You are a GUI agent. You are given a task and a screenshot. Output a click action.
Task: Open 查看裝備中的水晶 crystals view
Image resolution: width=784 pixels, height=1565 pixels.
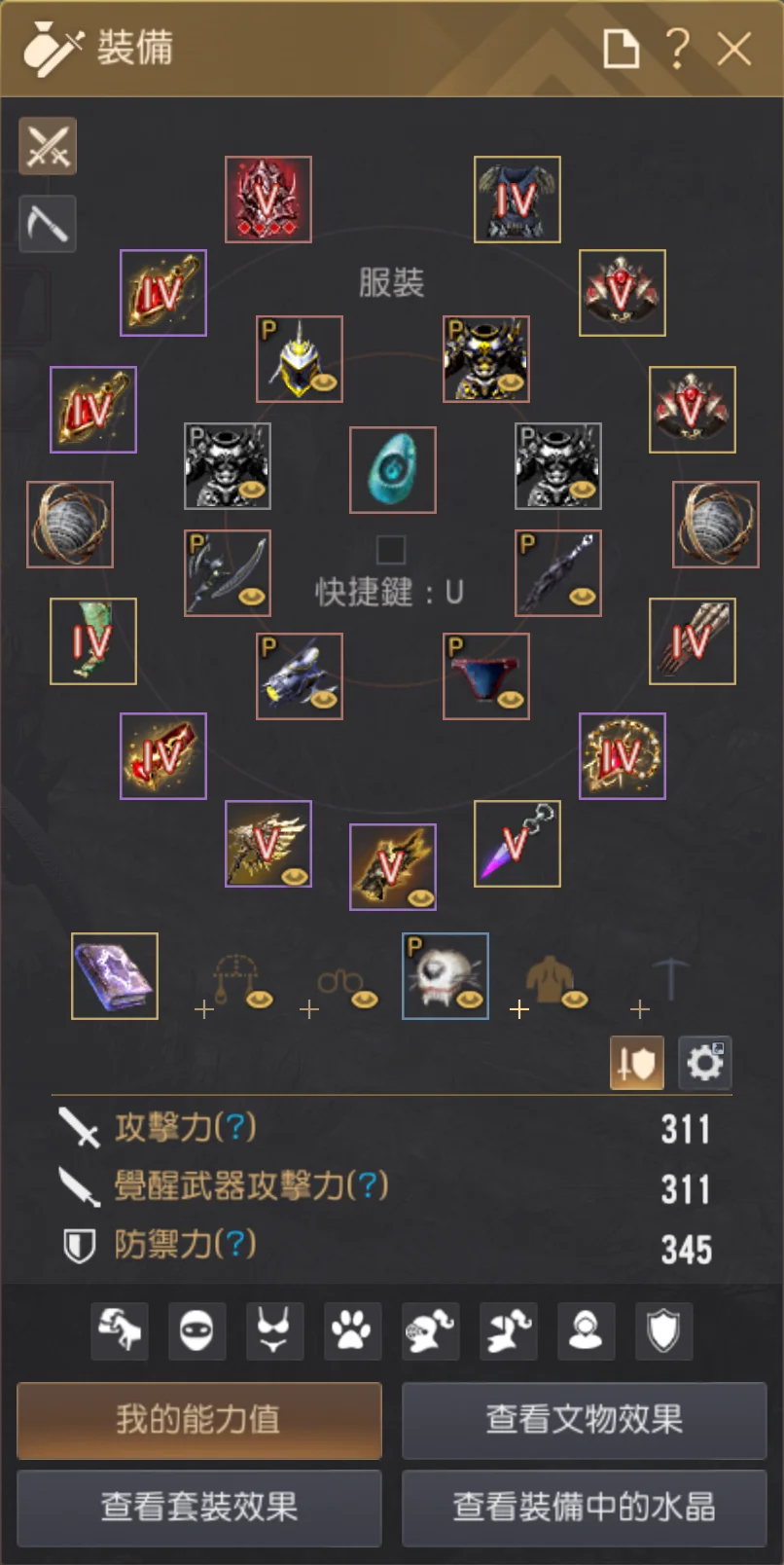point(585,1508)
